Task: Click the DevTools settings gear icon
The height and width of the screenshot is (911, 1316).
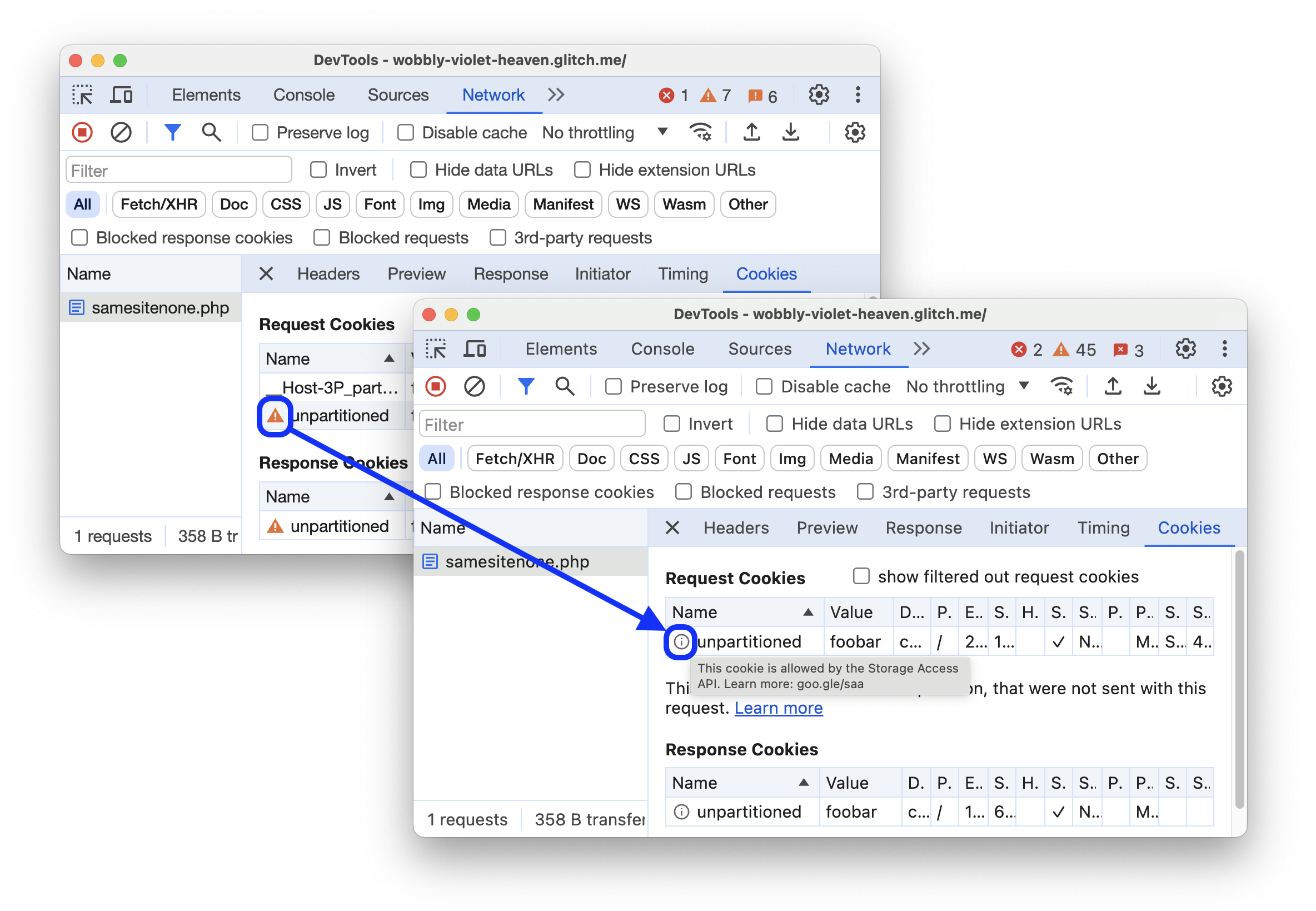Action: (x=1184, y=348)
